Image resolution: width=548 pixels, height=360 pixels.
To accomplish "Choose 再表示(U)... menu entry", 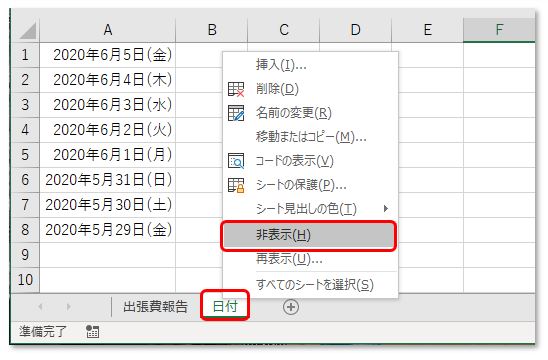I will [310, 259].
